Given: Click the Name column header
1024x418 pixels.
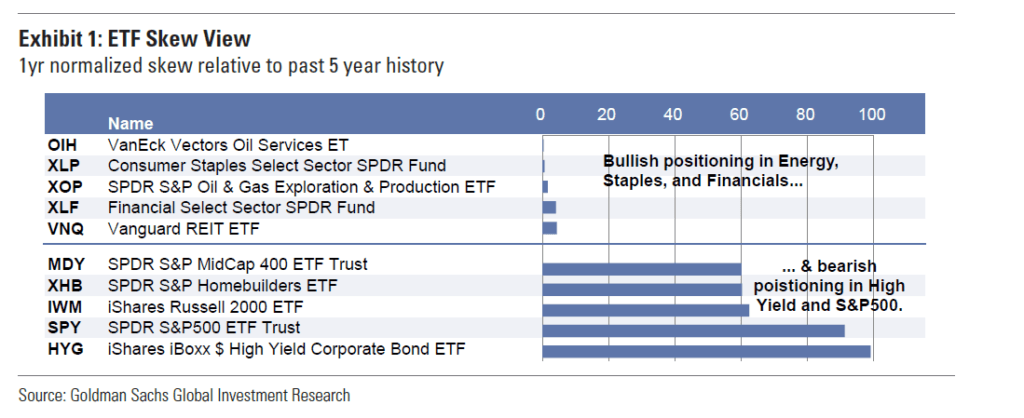Looking at the screenshot, I should (130, 124).
